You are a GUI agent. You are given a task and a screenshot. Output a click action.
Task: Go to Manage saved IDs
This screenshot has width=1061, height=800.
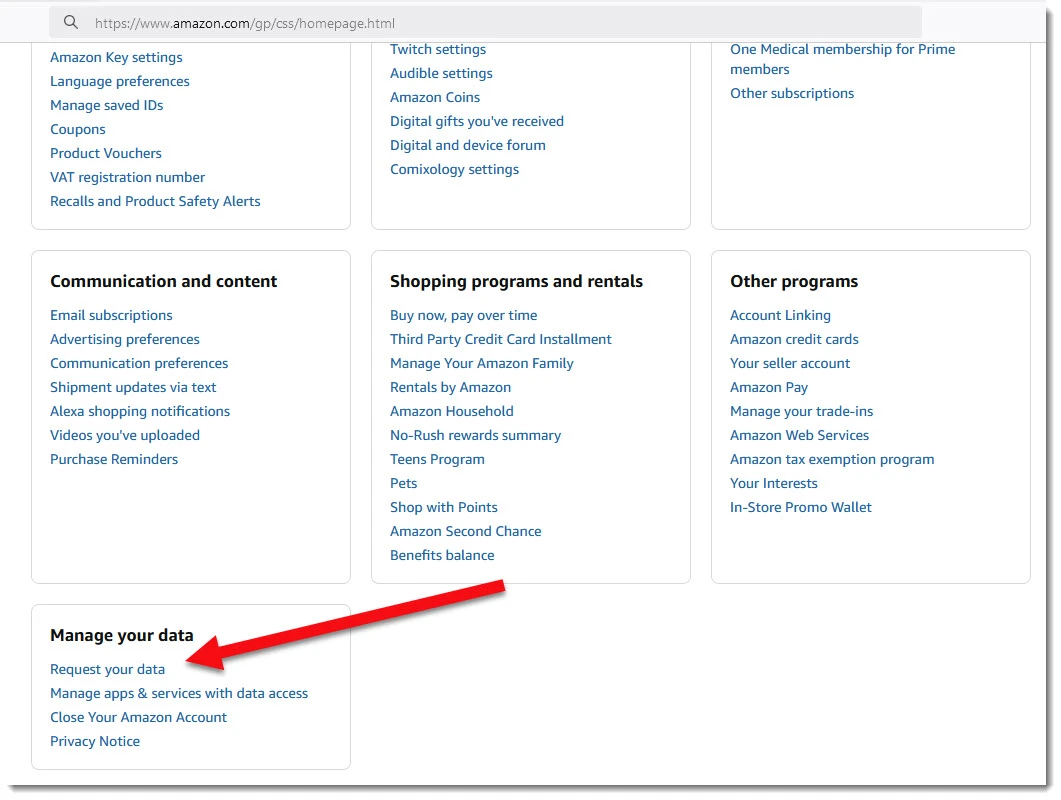107,106
